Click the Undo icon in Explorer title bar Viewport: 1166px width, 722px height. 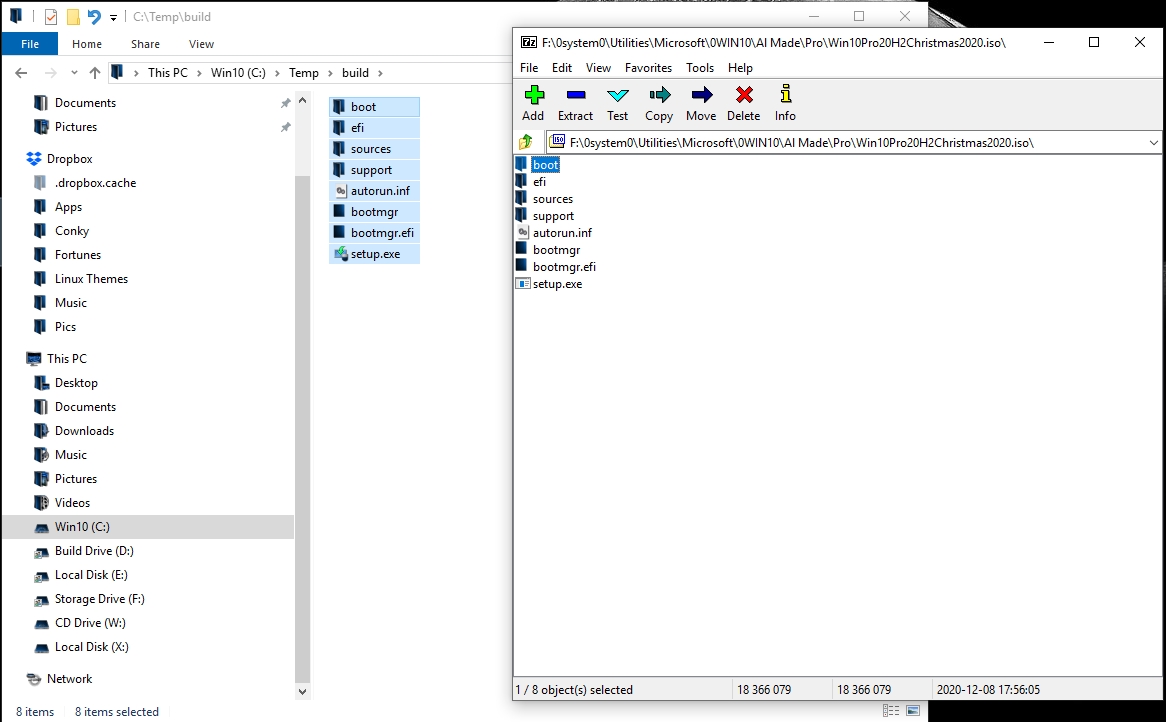tap(94, 16)
